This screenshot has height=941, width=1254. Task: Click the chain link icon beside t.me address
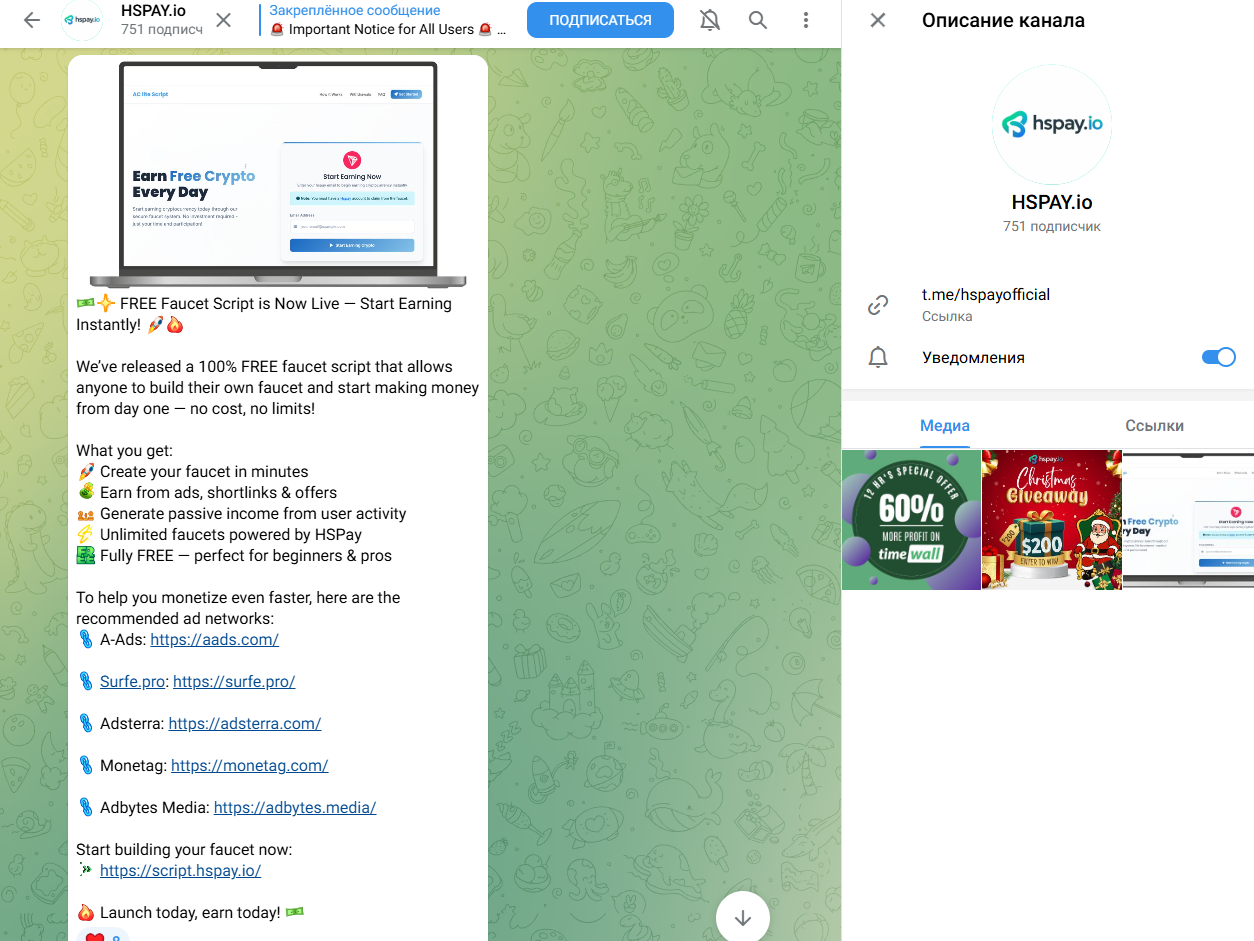click(878, 305)
